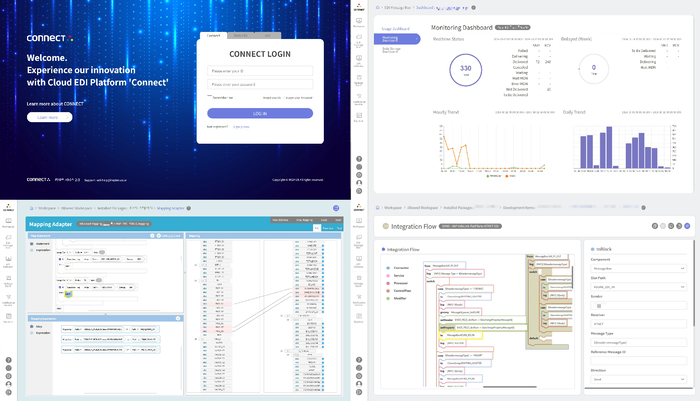Open Usage Dashboard menu item

click(x=396, y=29)
